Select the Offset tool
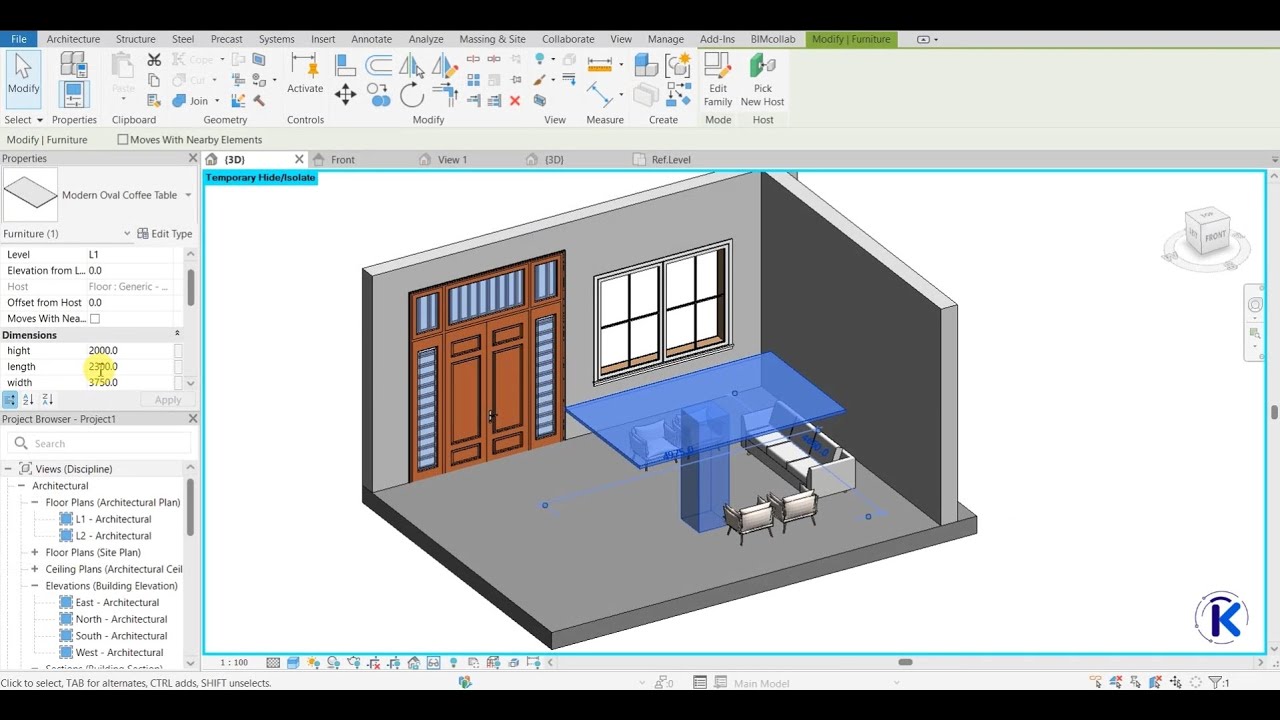 pos(378,65)
